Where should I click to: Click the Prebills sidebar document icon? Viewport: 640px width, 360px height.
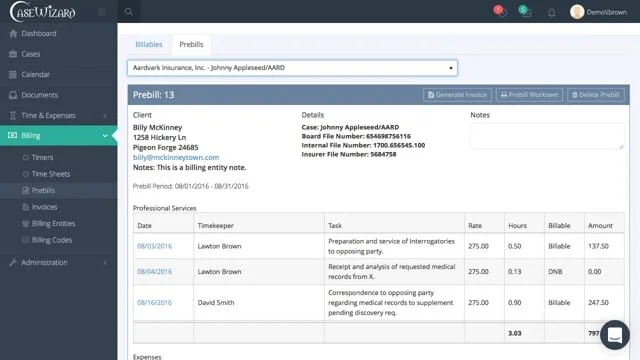click(x=26, y=190)
